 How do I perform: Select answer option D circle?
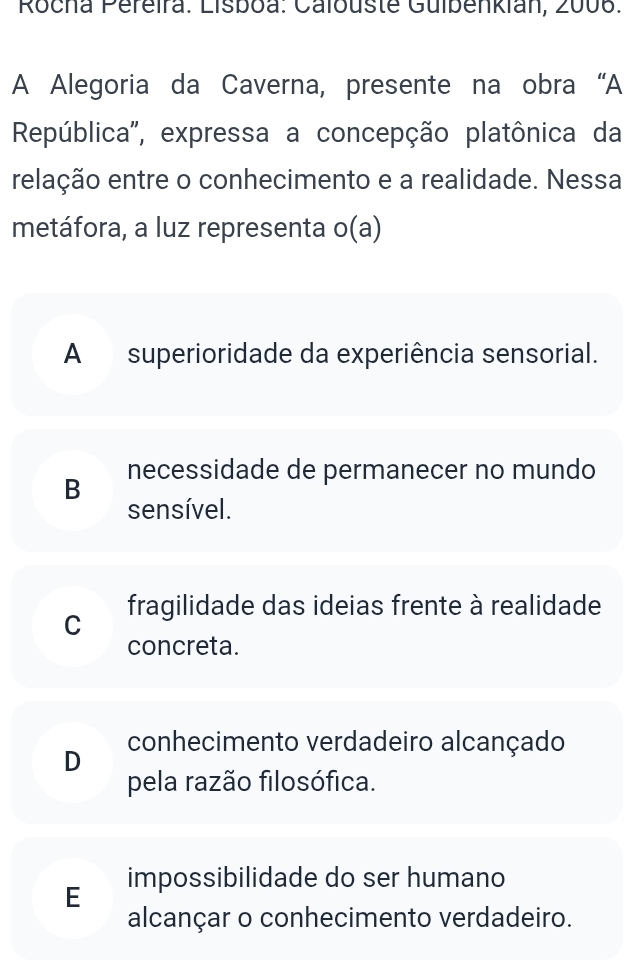(x=72, y=762)
